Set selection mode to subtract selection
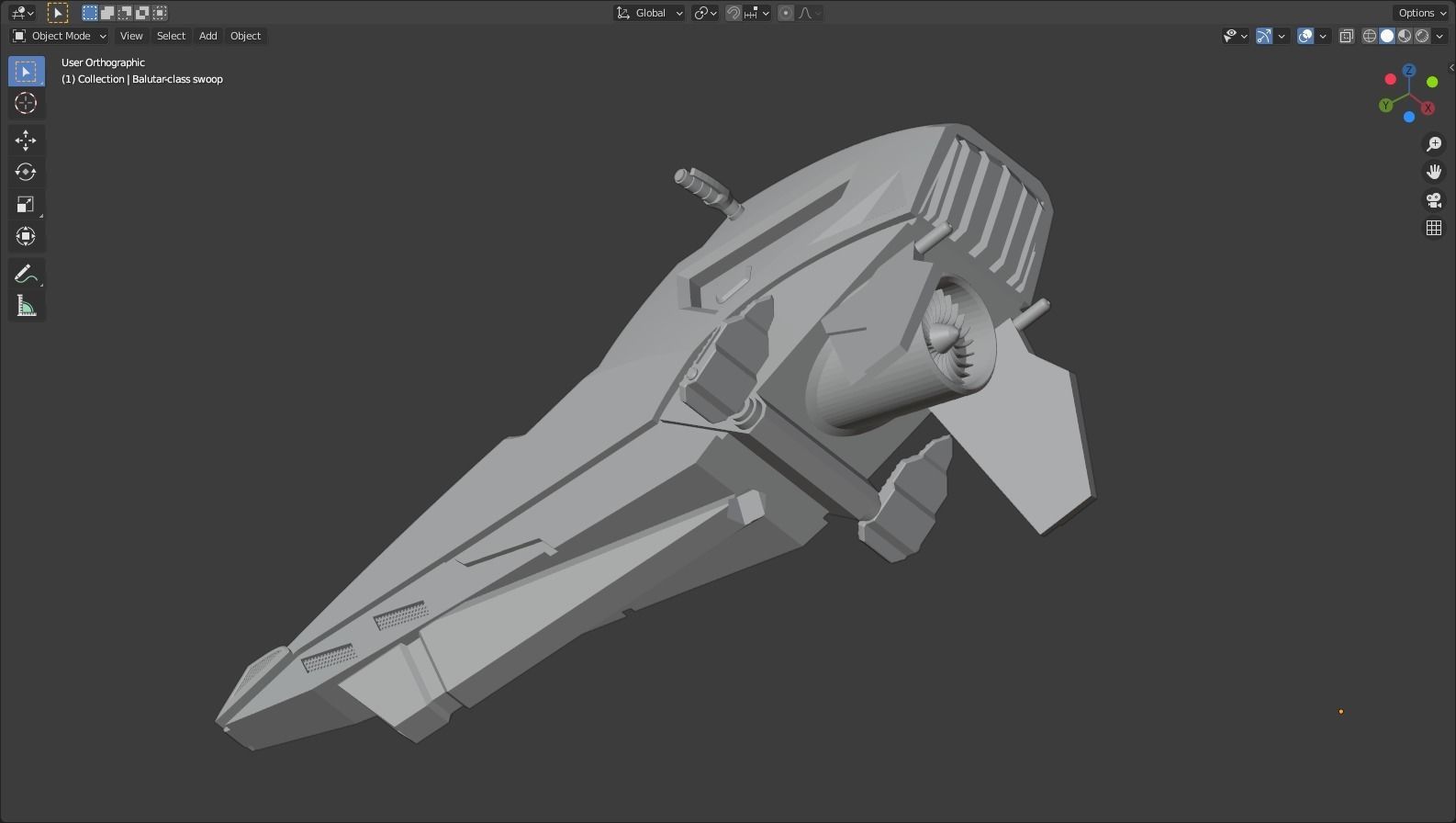Image resolution: width=1456 pixels, height=823 pixels. 125,13
